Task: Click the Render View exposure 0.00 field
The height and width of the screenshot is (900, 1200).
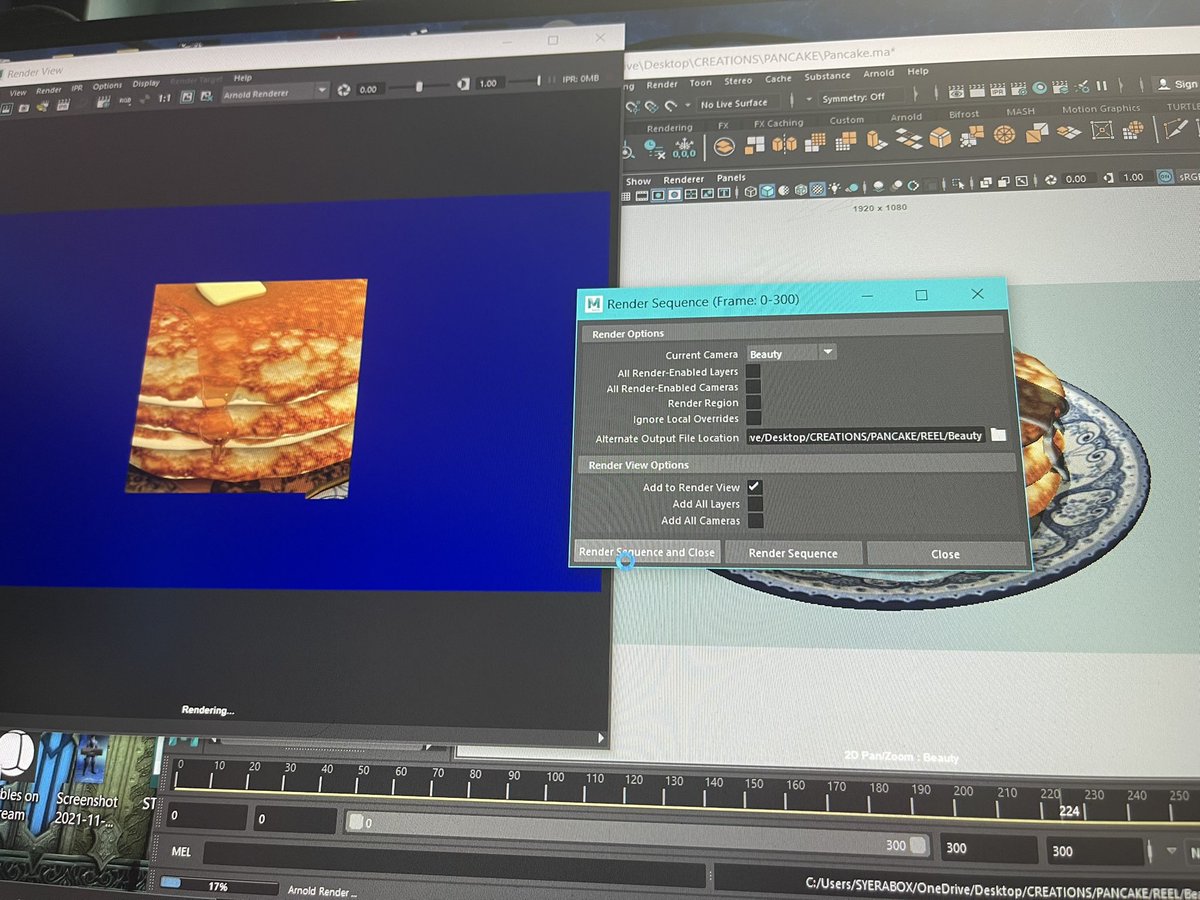Action: pos(368,90)
